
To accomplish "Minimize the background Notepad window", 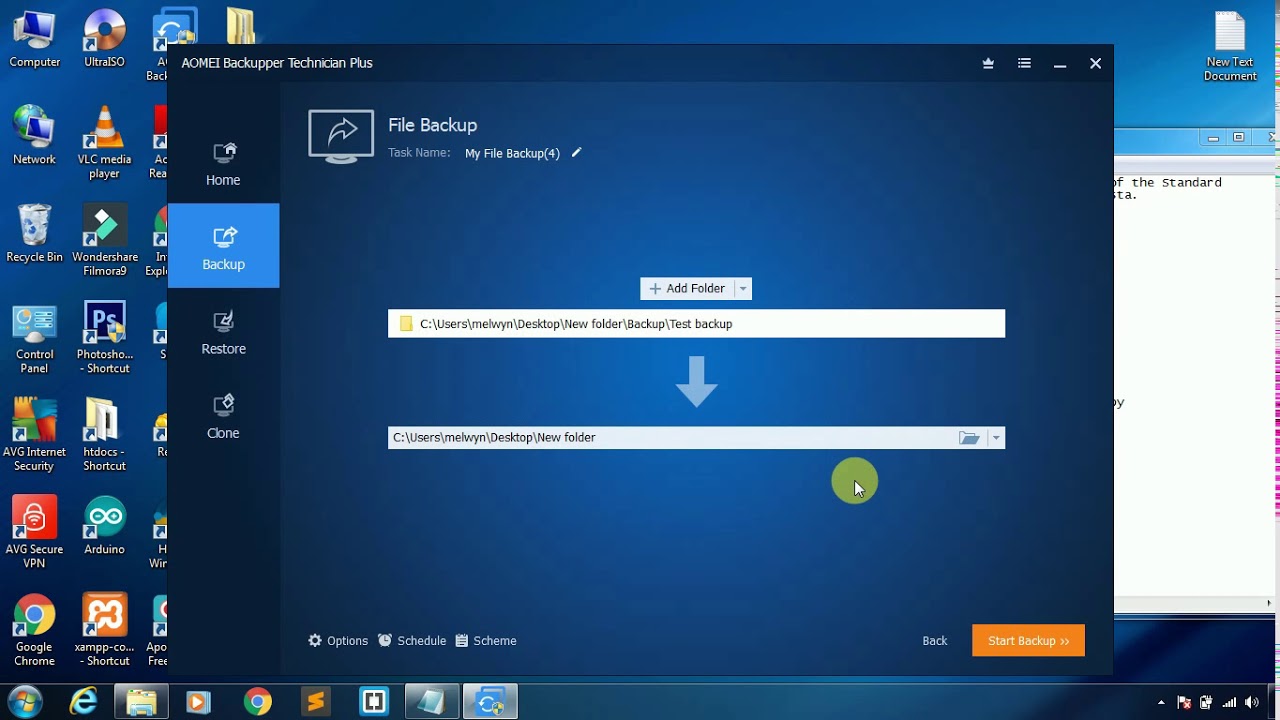I will [x=1213, y=137].
